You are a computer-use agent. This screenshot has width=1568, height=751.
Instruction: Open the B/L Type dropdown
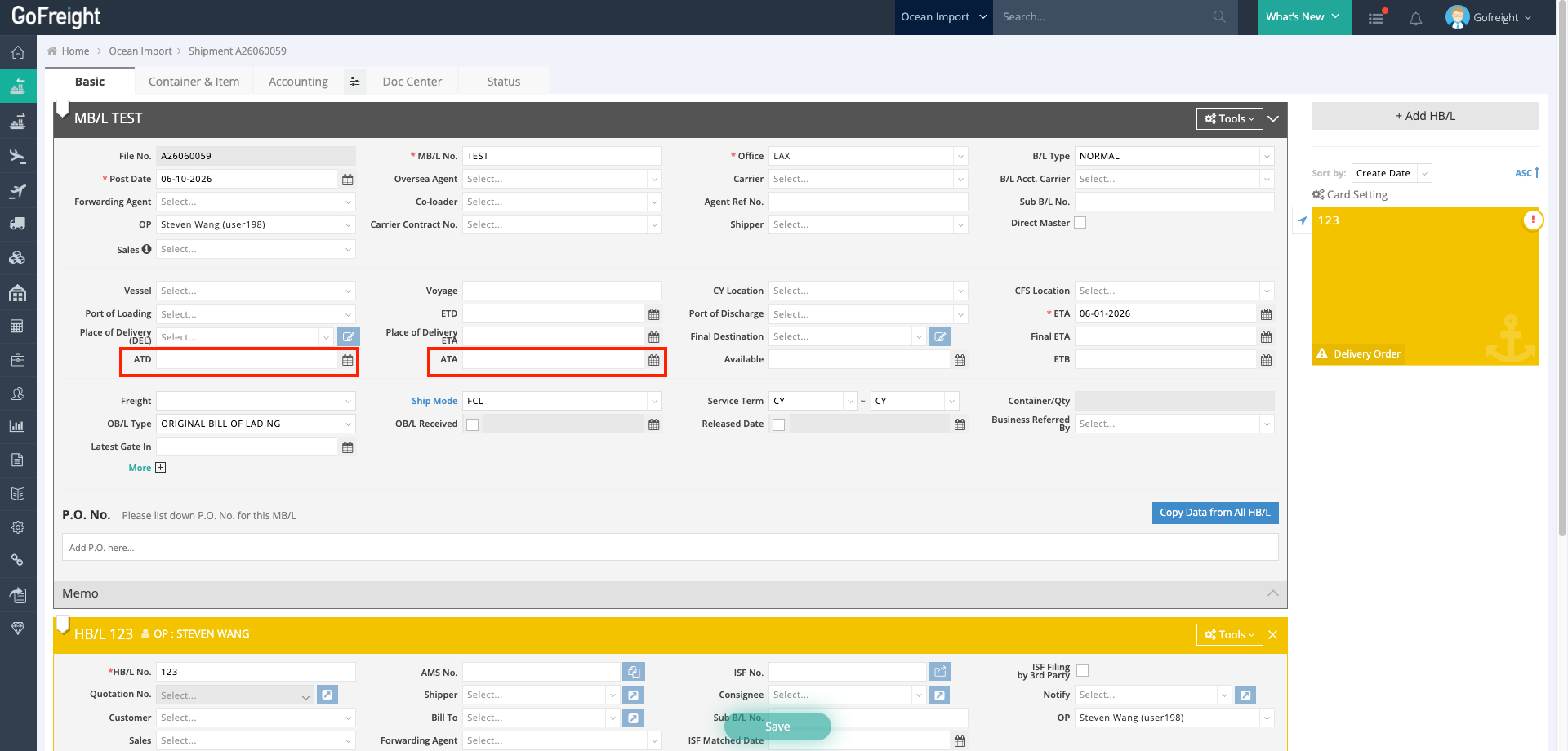pyautogui.click(x=1174, y=156)
